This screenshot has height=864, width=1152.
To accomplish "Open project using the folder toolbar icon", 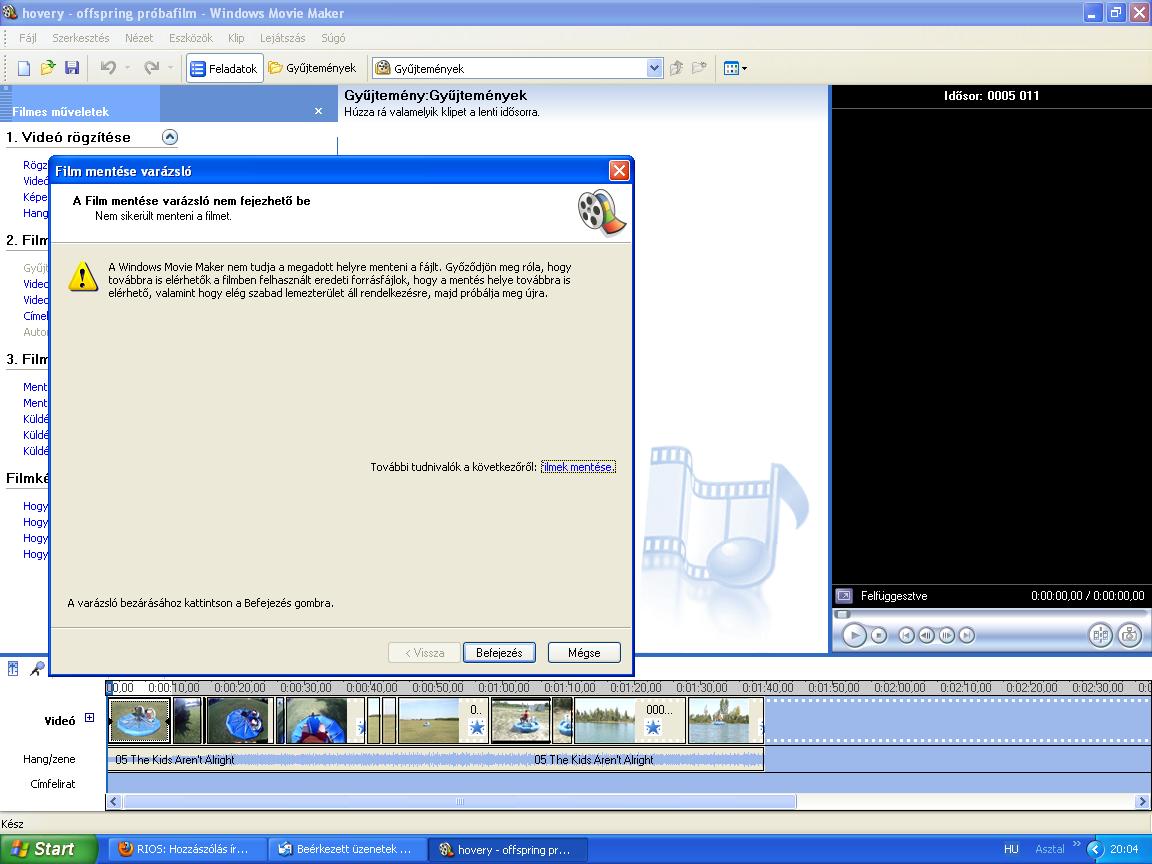I will click(48, 68).
